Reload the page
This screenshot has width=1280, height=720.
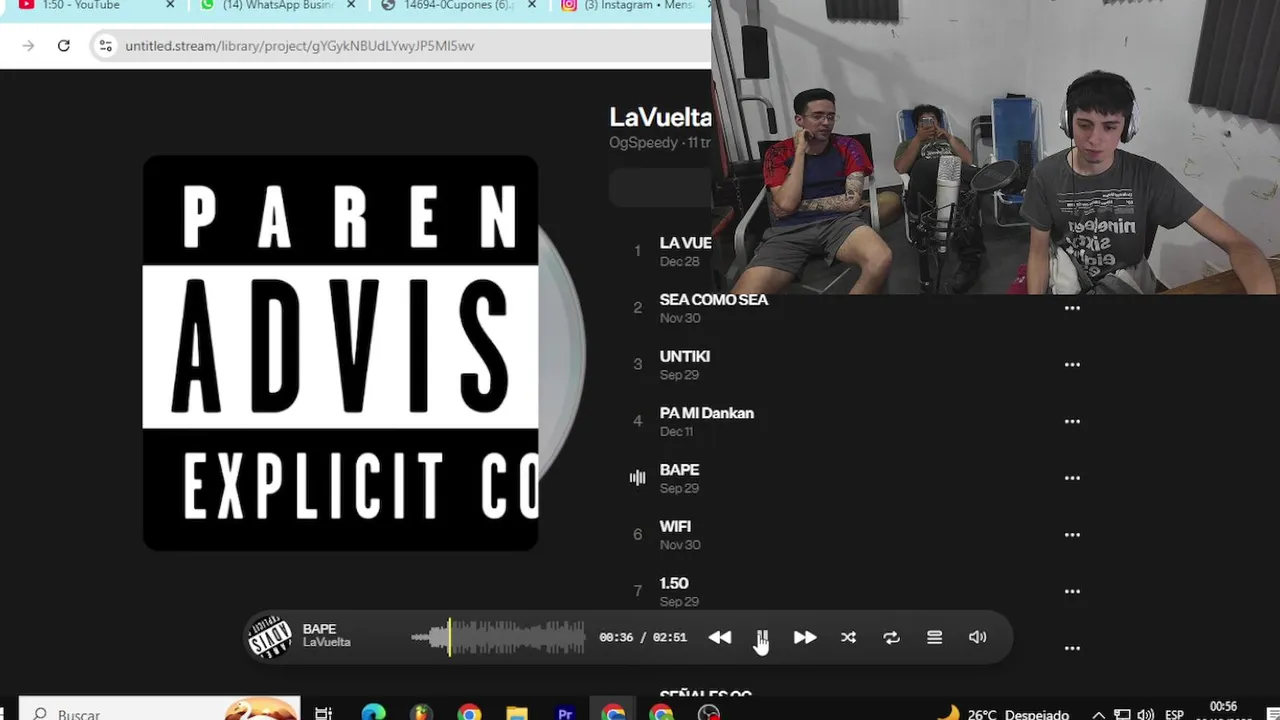click(x=64, y=46)
